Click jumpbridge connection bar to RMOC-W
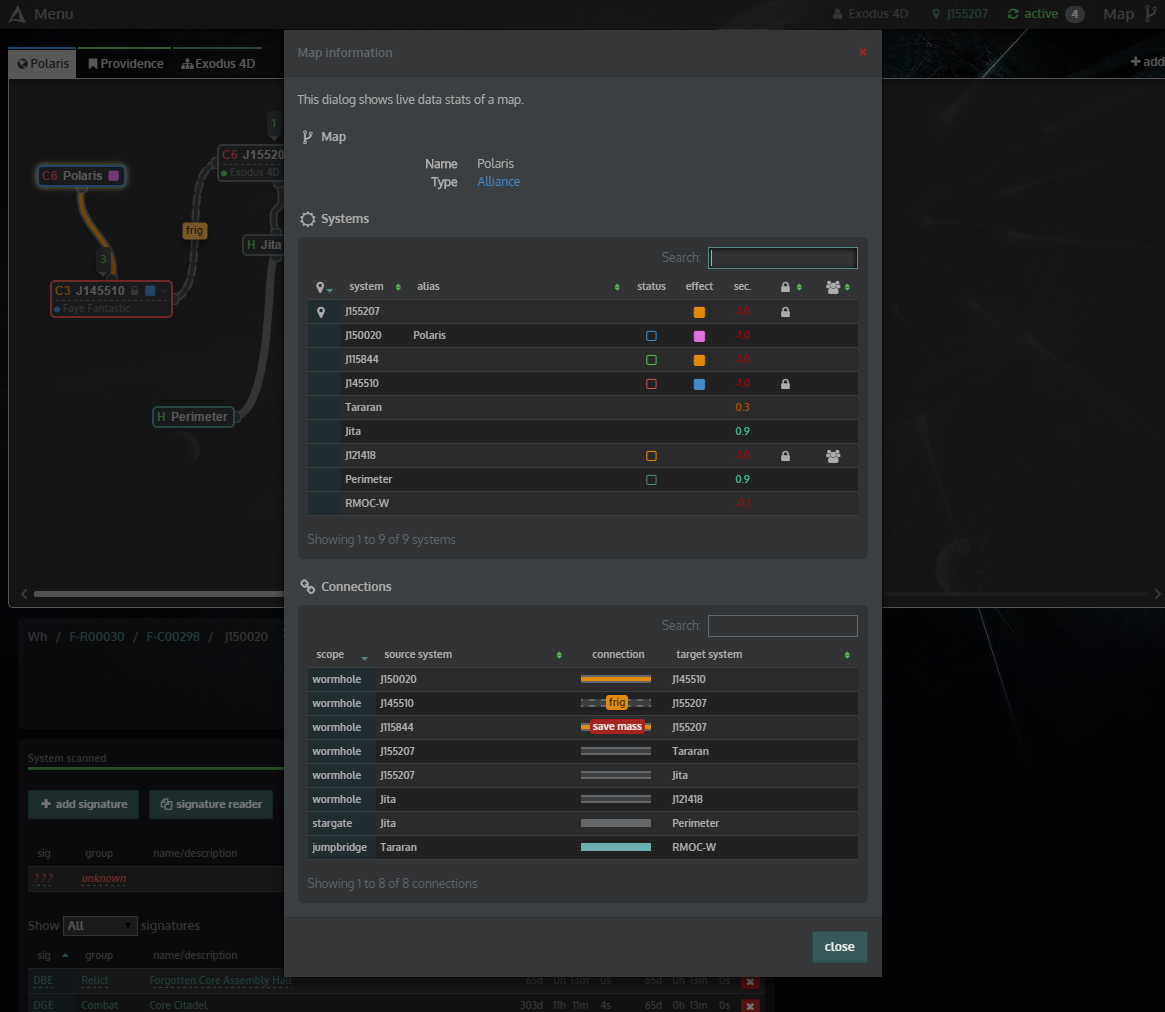 click(616, 847)
